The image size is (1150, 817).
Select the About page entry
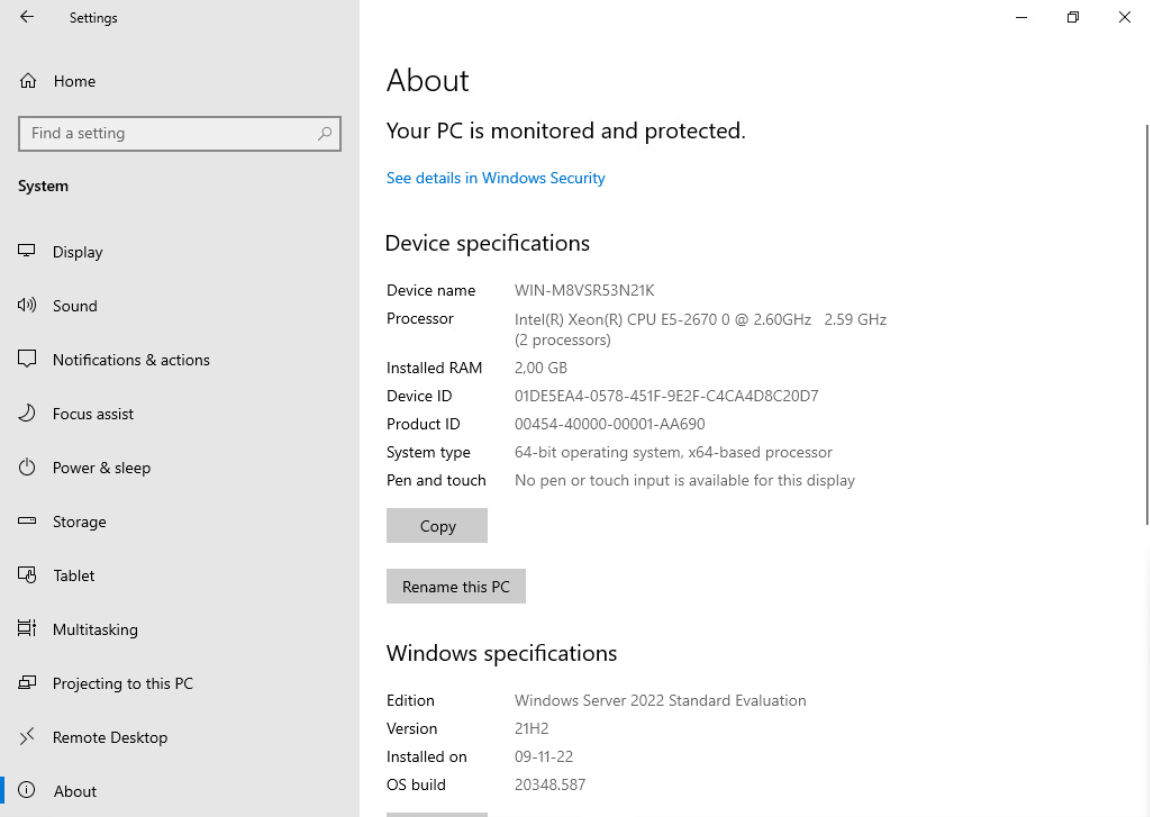(x=180, y=791)
